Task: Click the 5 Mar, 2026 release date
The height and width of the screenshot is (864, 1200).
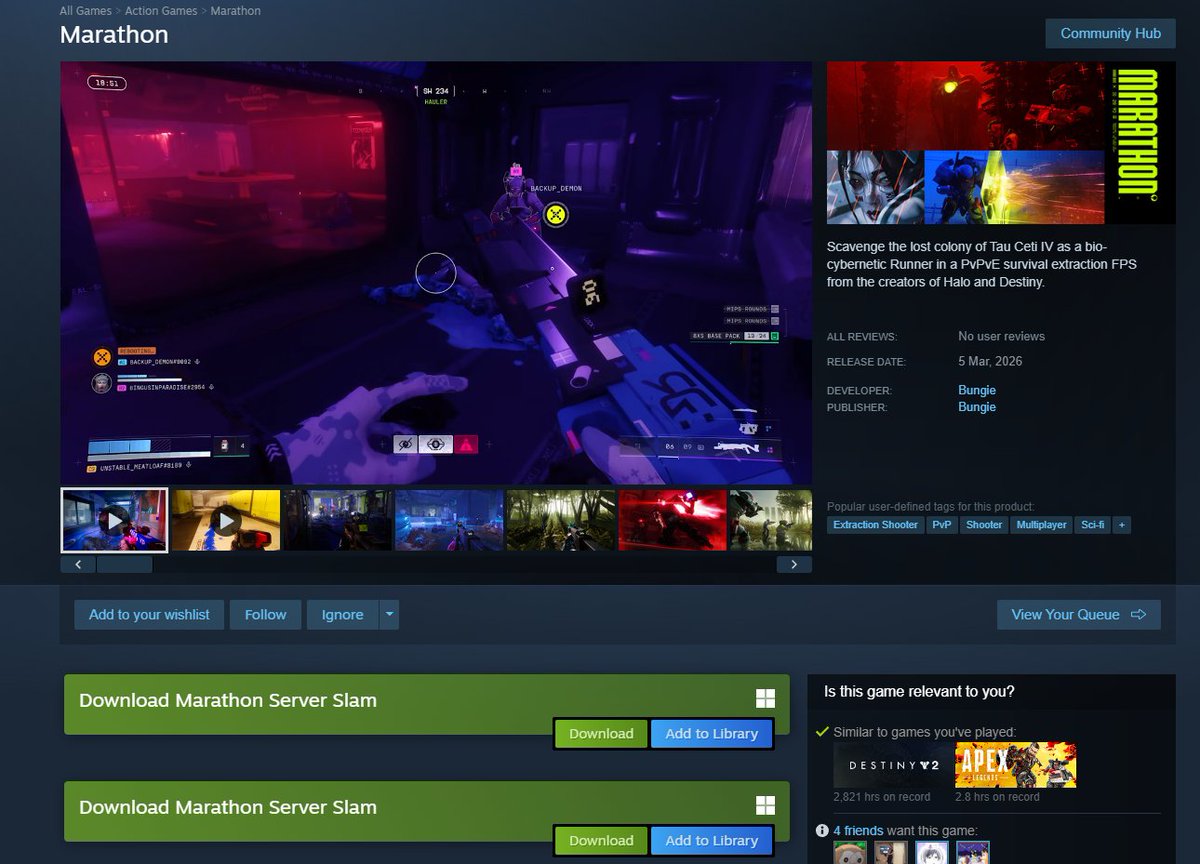Action: tap(990, 362)
